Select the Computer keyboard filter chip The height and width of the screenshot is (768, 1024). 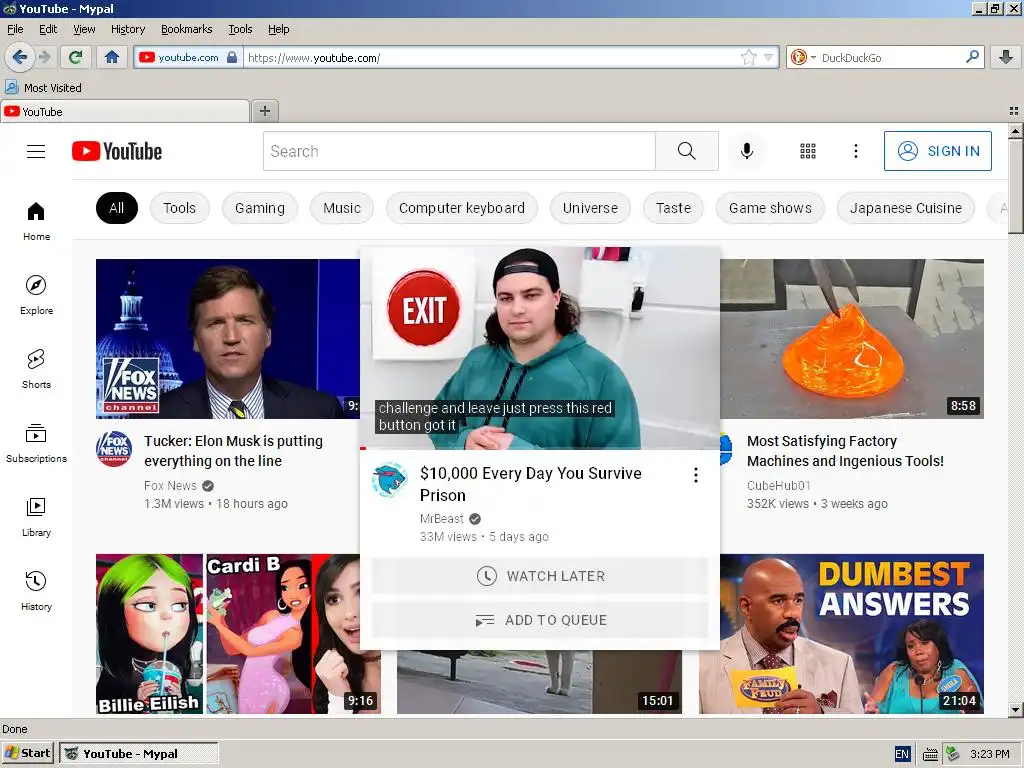tap(462, 208)
